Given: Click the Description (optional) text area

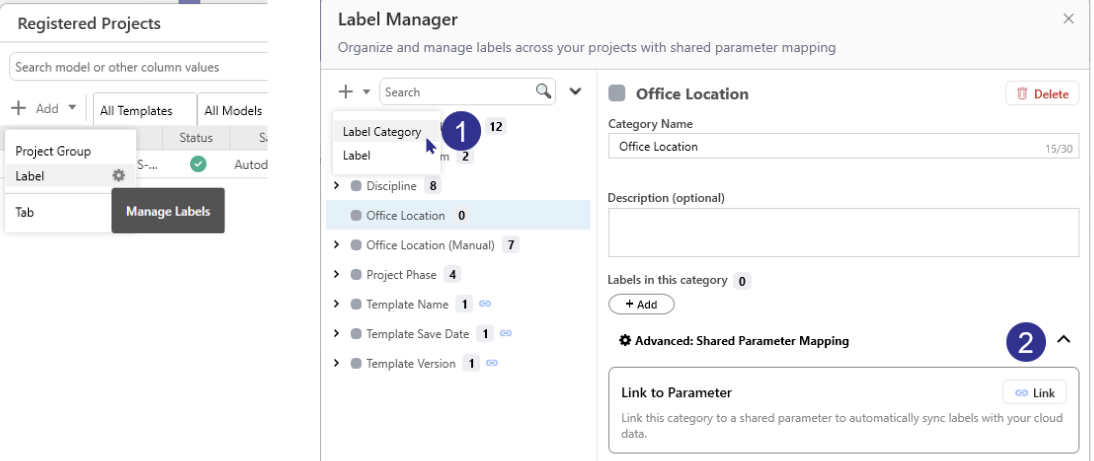Looking at the screenshot, I should pos(844,232).
